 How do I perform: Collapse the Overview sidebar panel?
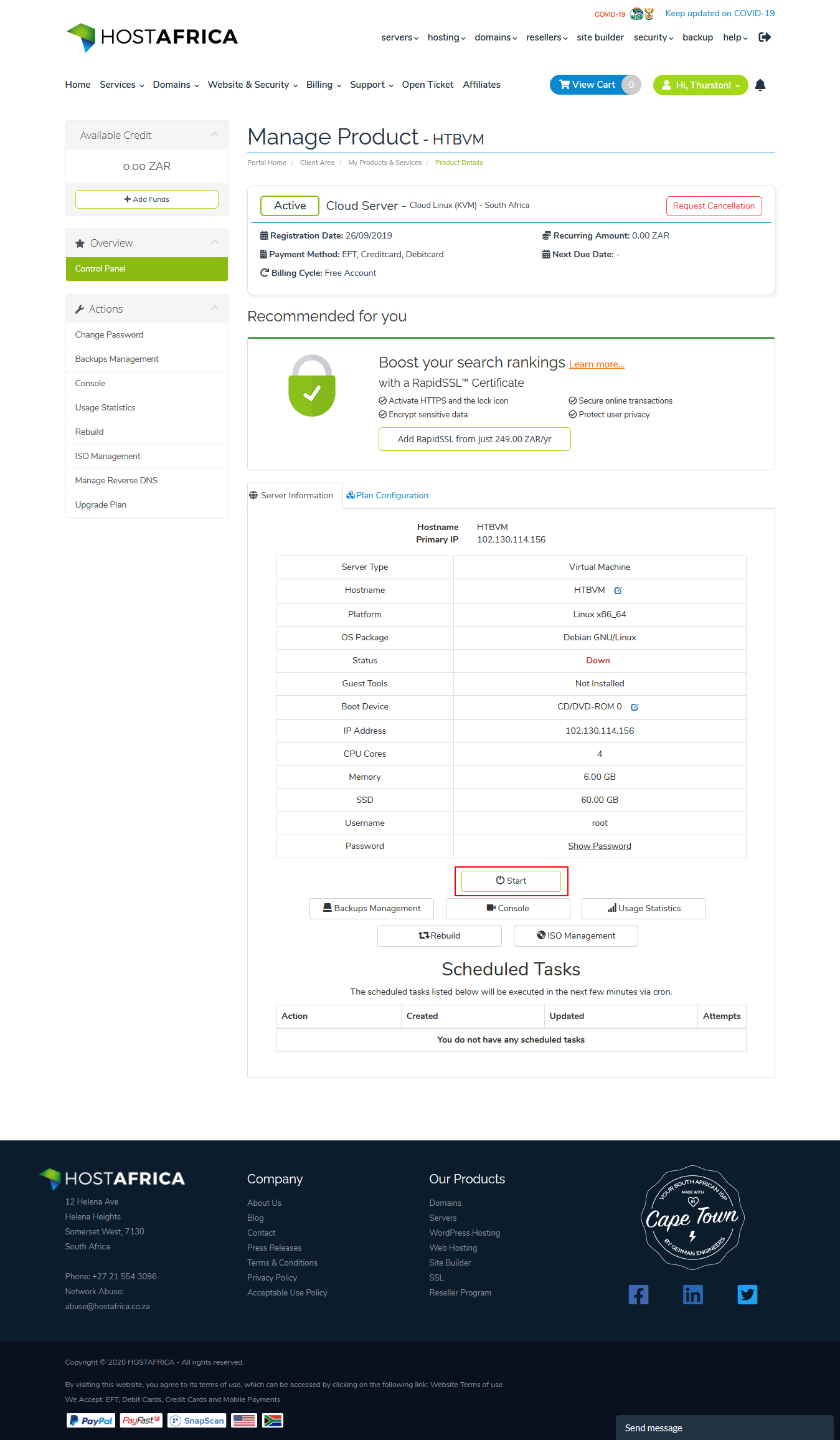pos(215,242)
